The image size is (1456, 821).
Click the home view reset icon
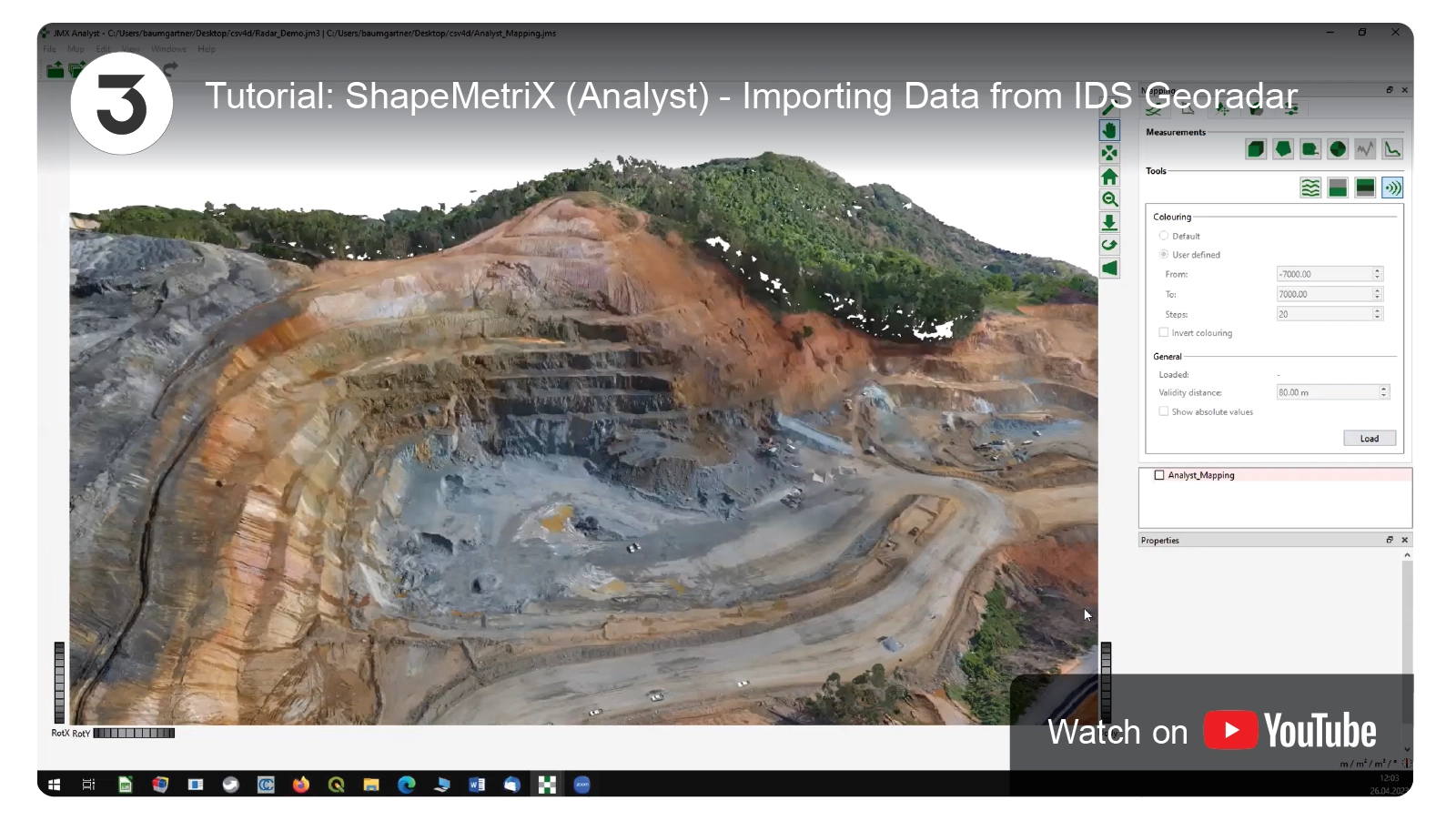click(x=1109, y=177)
